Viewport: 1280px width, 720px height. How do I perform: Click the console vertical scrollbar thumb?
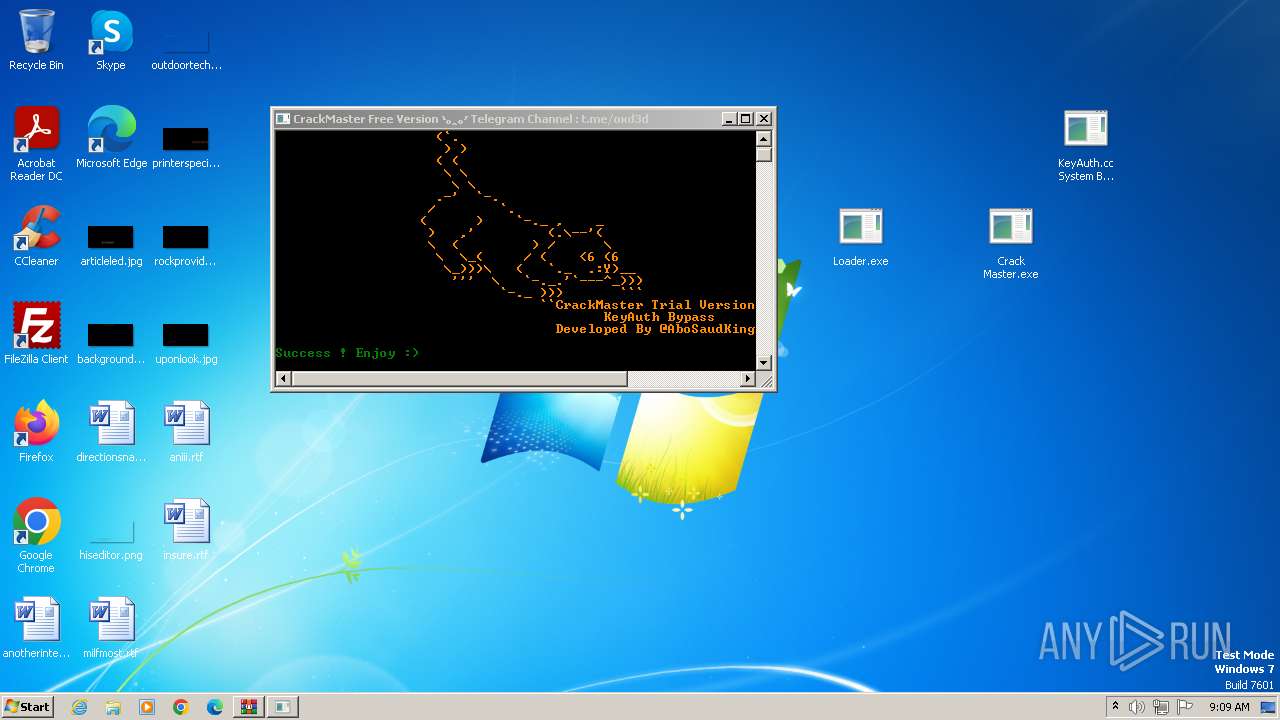(764, 155)
